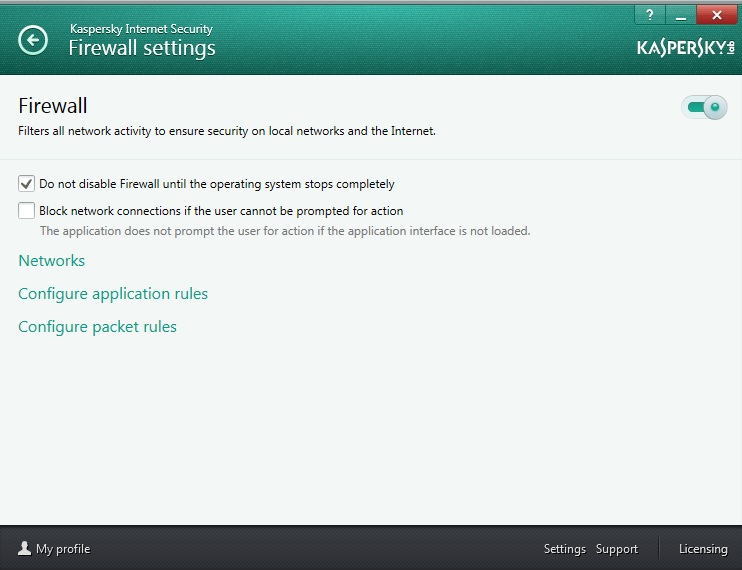
Task: Uncheck Do not disable Firewall until OS stops
Action: click(x=26, y=184)
